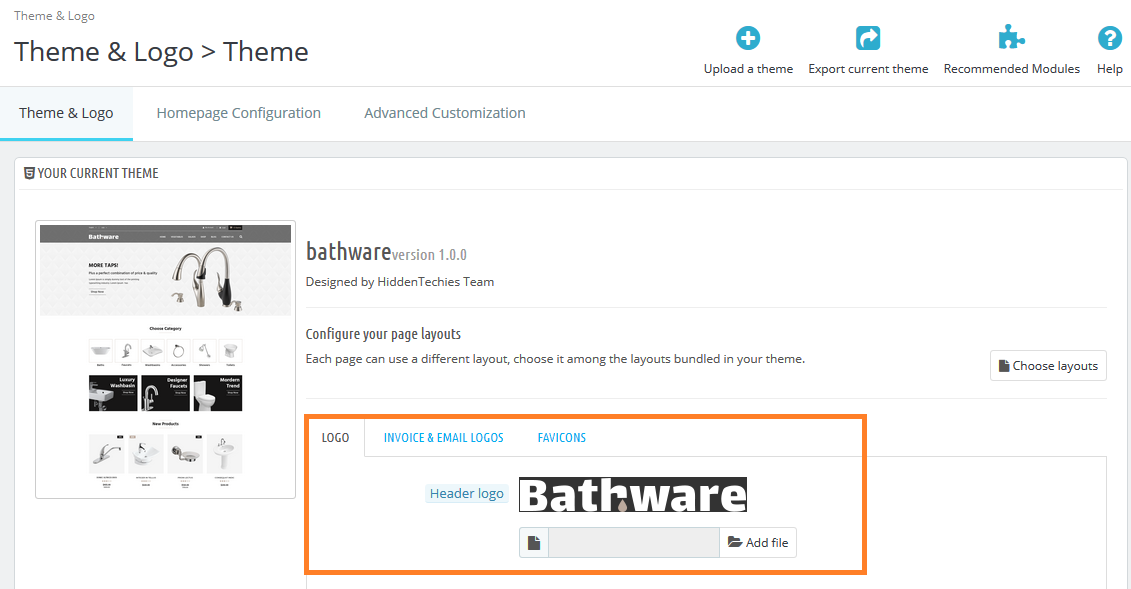Open the Help question mark icon
1131x589 pixels.
coord(1109,39)
